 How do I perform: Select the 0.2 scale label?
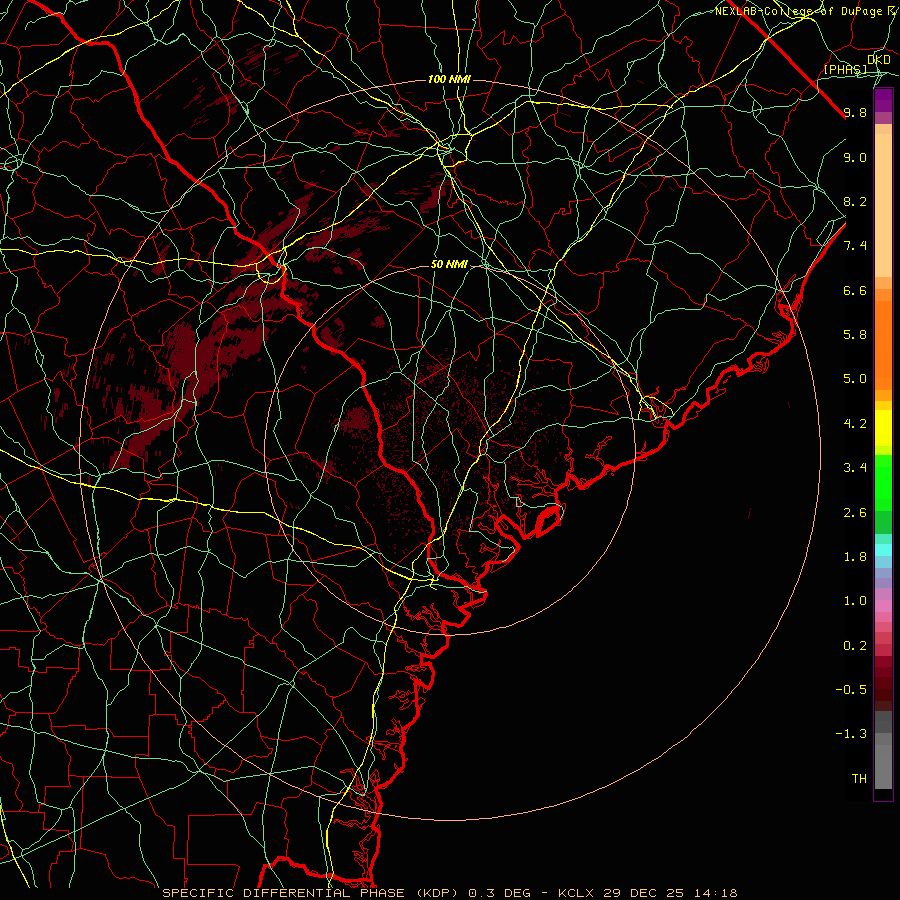coord(855,646)
